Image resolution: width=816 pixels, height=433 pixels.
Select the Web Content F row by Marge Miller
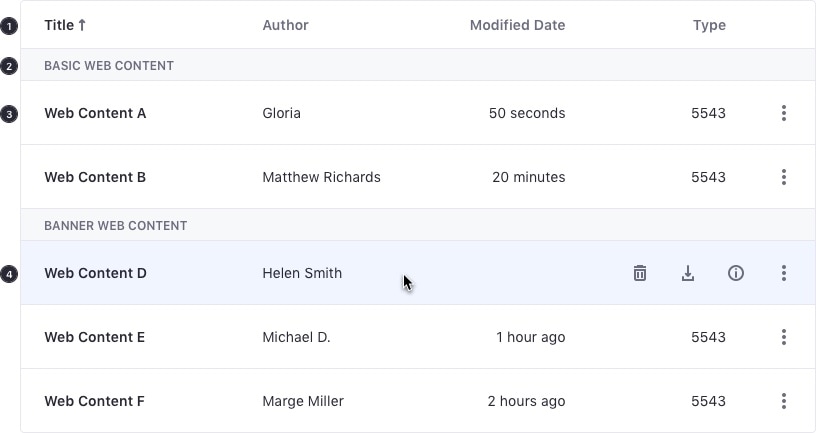[x=303, y=401]
